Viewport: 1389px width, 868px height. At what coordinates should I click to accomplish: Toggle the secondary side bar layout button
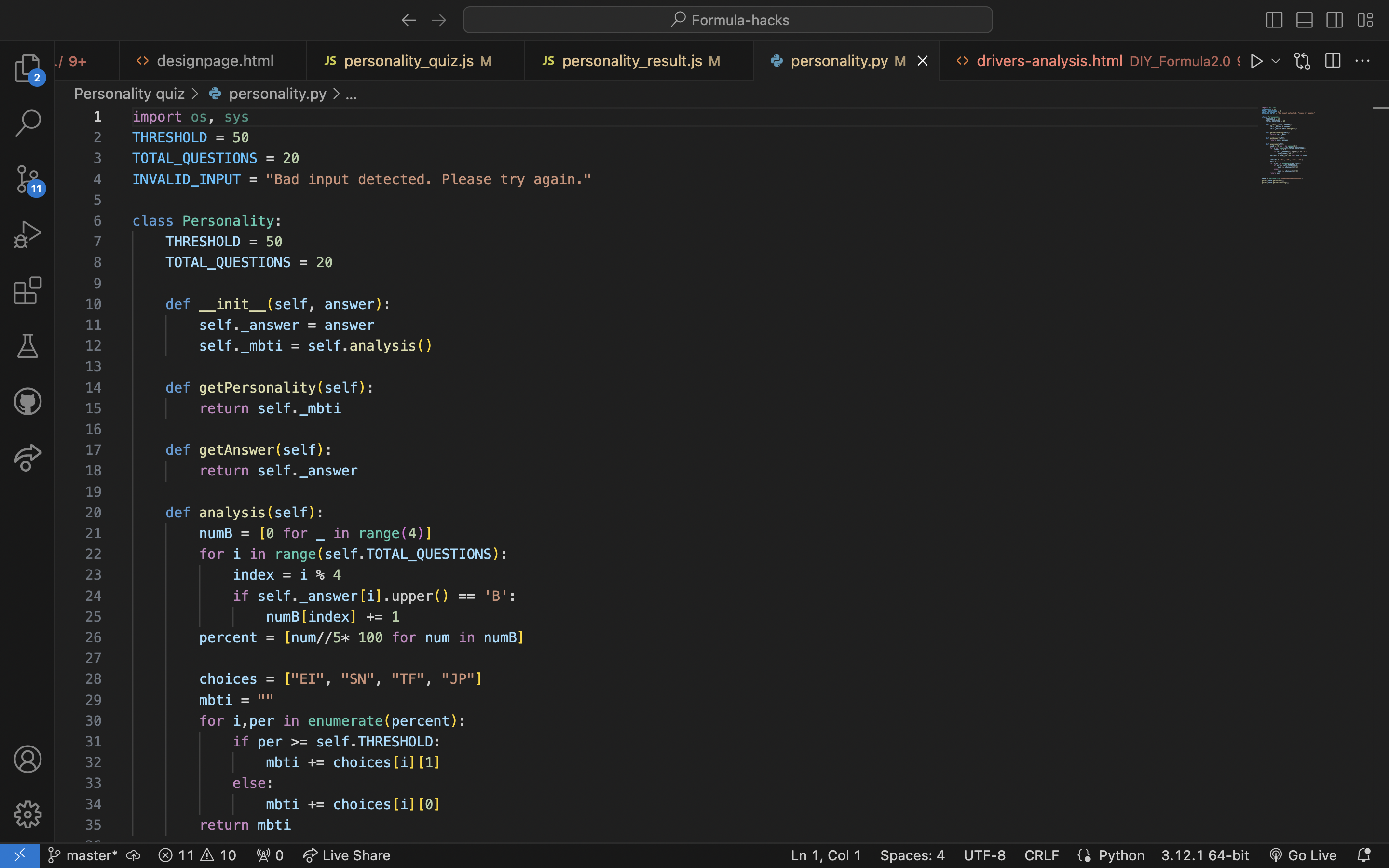click(x=1335, y=20)
